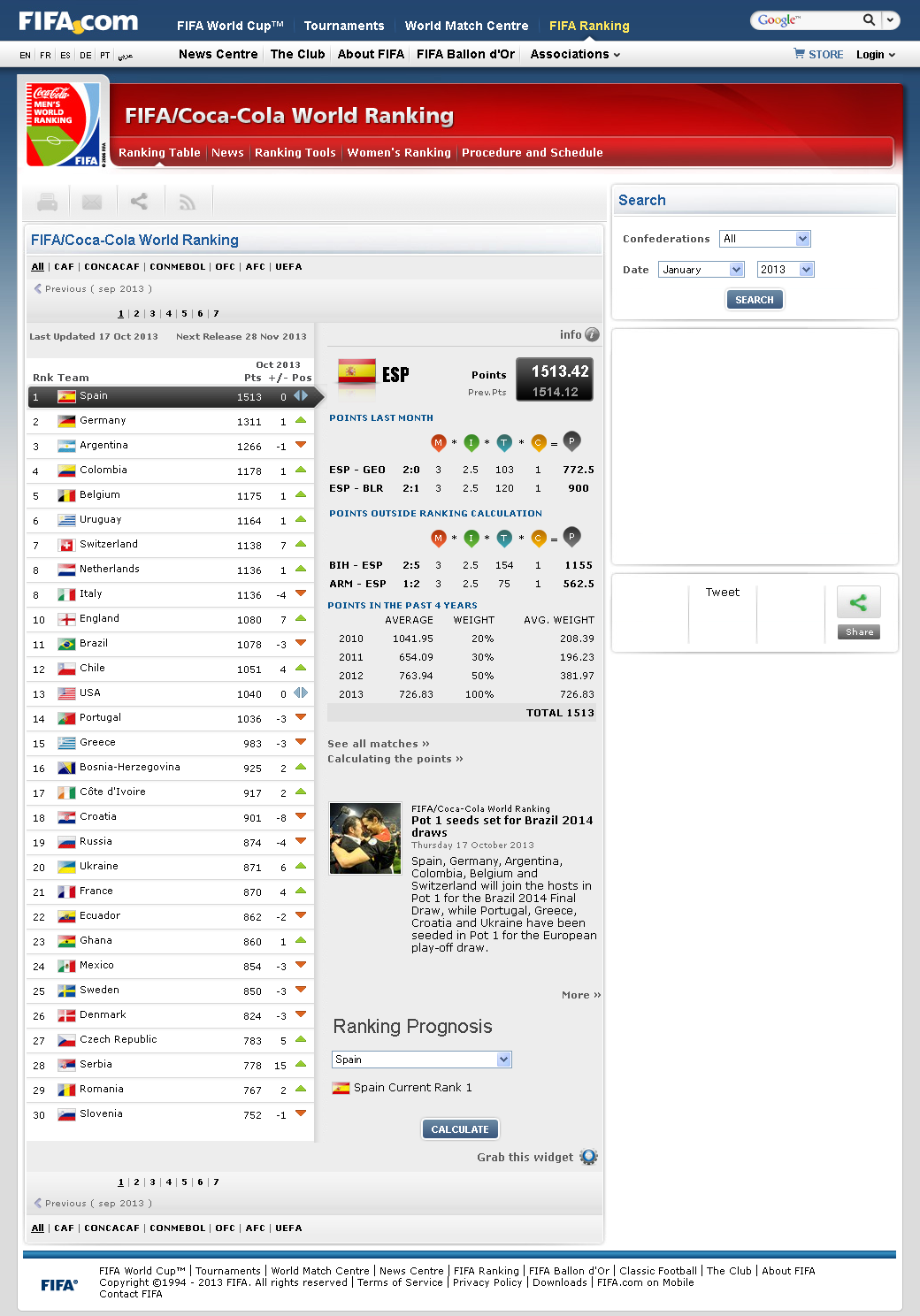
Task: Click the Brazil flag icon
Action: tap(66, 644)
